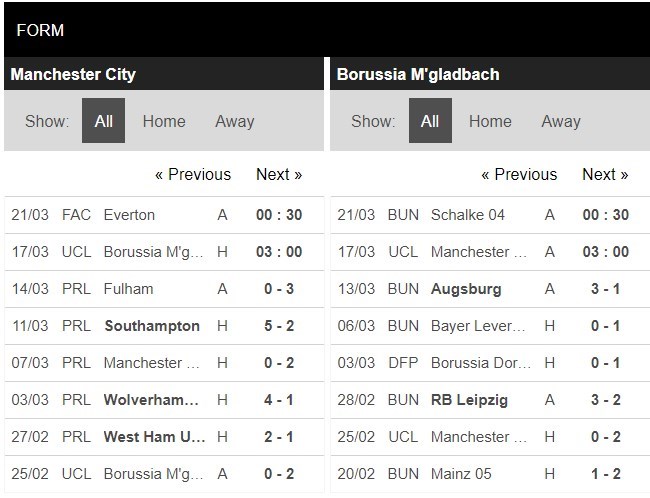Go to Previous Manchester City matches

point(193,174)
